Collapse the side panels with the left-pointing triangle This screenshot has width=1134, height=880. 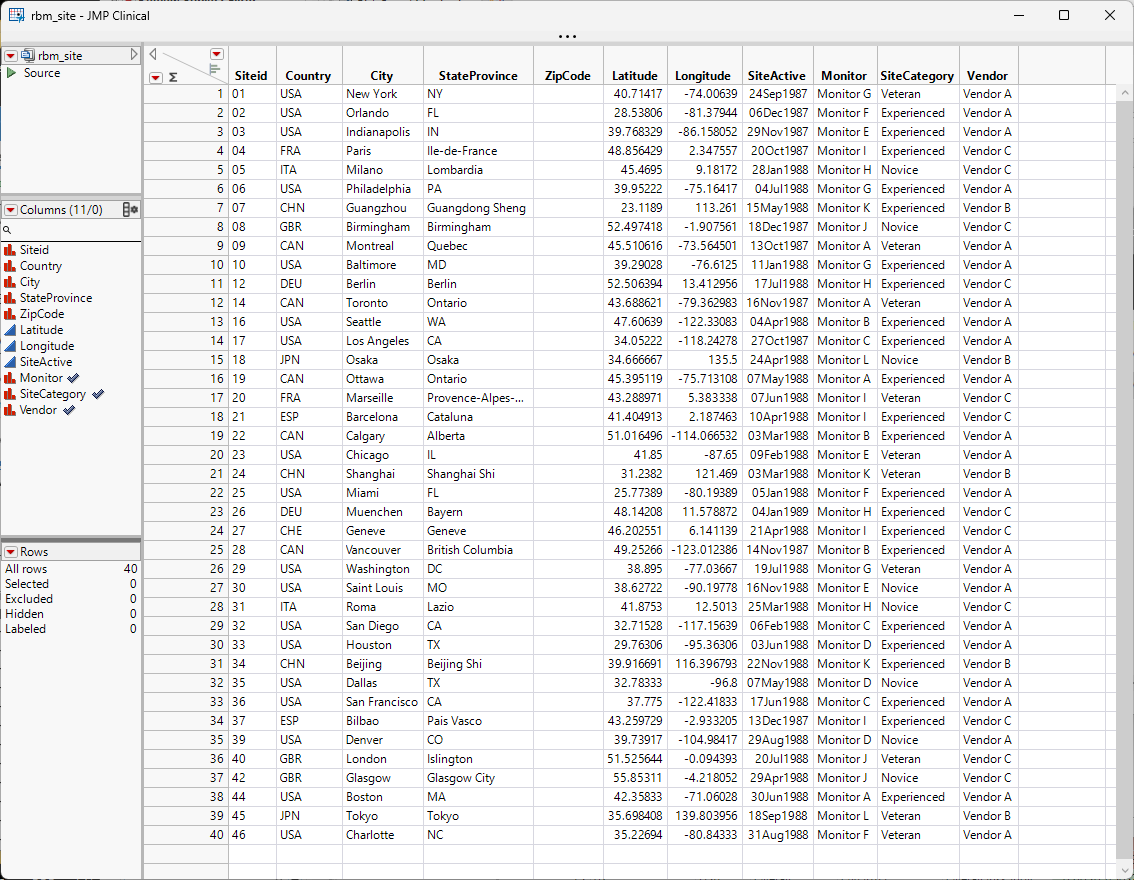(153, 54)
